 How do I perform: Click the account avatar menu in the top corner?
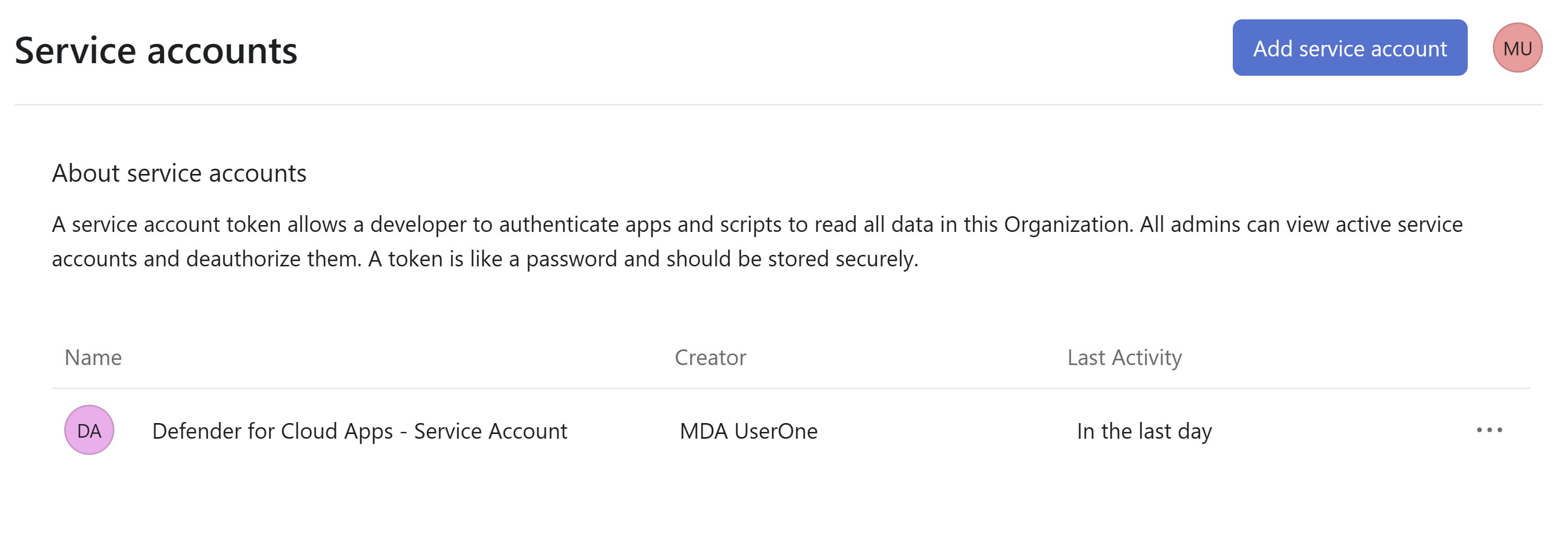(1518, 47)
